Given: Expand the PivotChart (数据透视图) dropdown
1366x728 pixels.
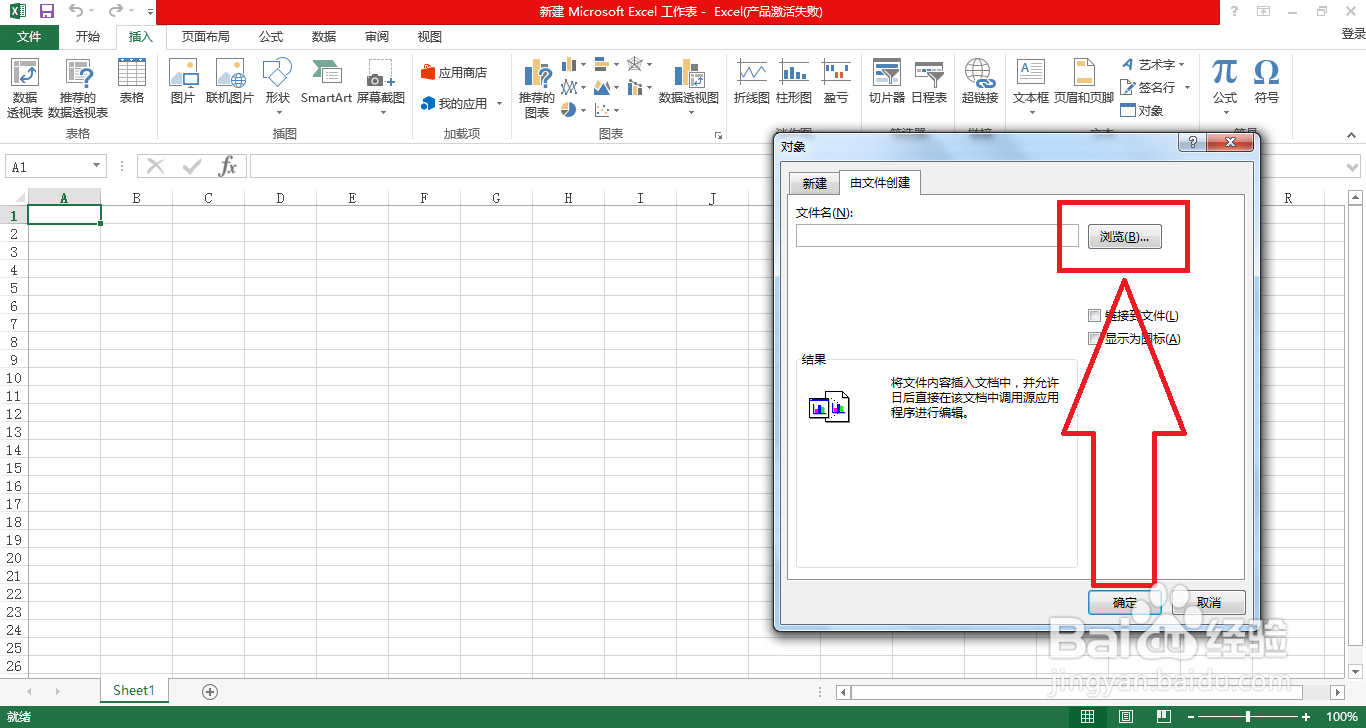Looking at the screenshot, I should [x=690, y=112].
